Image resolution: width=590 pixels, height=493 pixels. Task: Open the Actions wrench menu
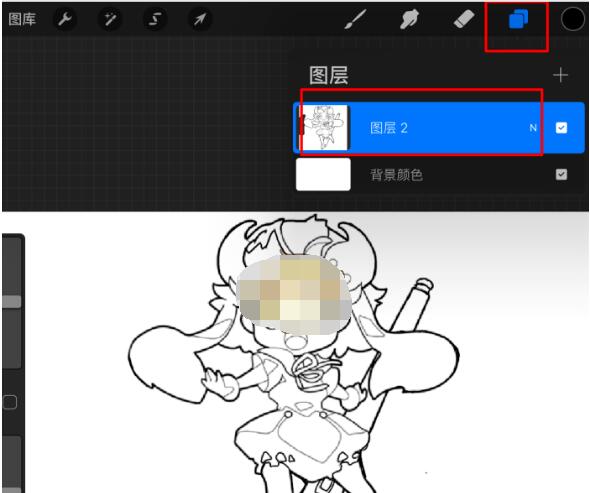click(65, 19)
